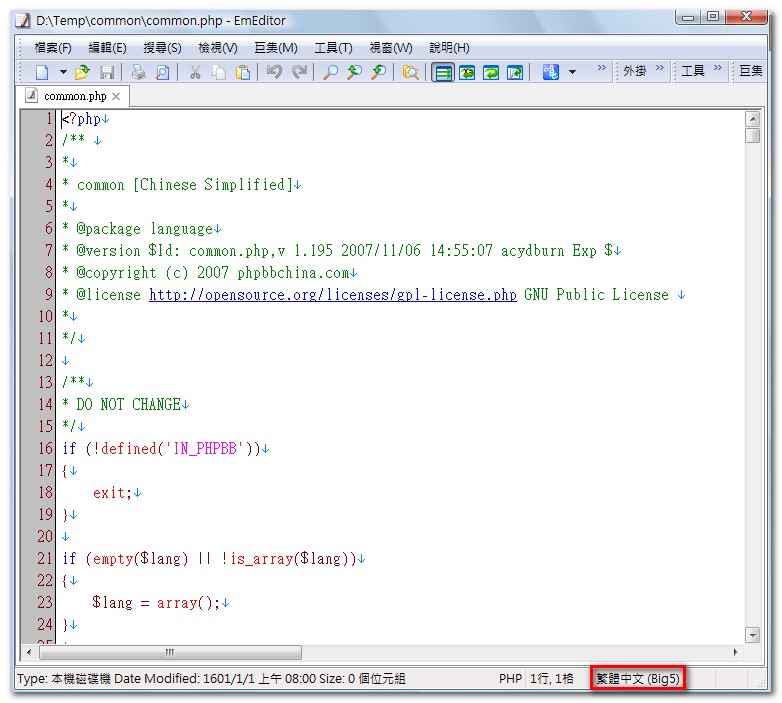Open the opensource.org gpl-license link
This screenshot has width=782, height=703.
point(333,295)
